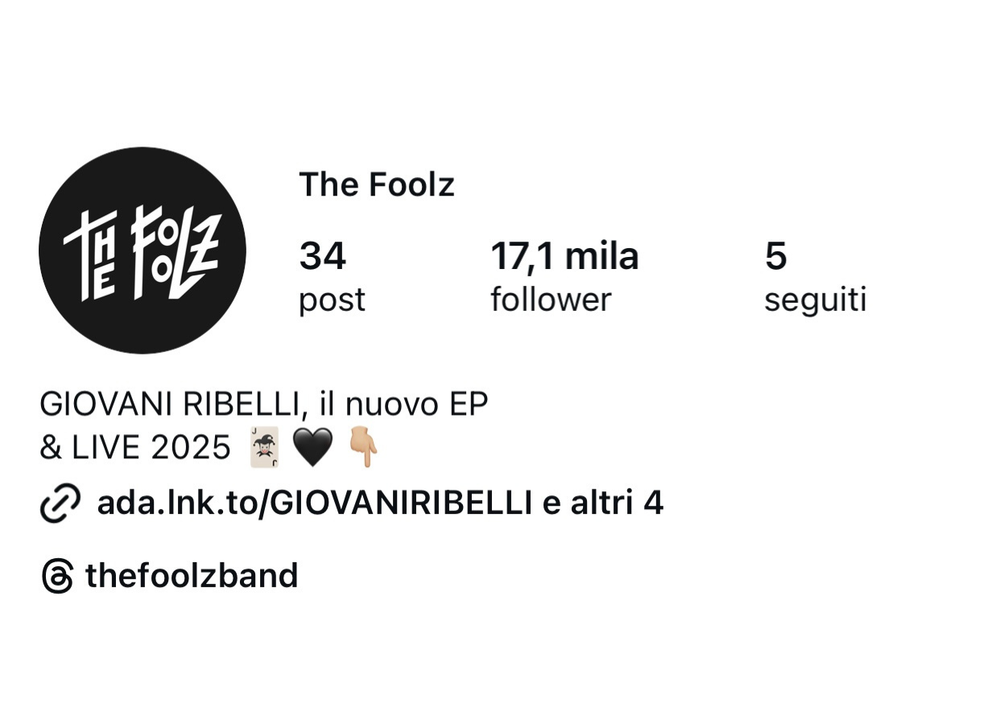Open The Foolz profile picture

pos(142,251)
